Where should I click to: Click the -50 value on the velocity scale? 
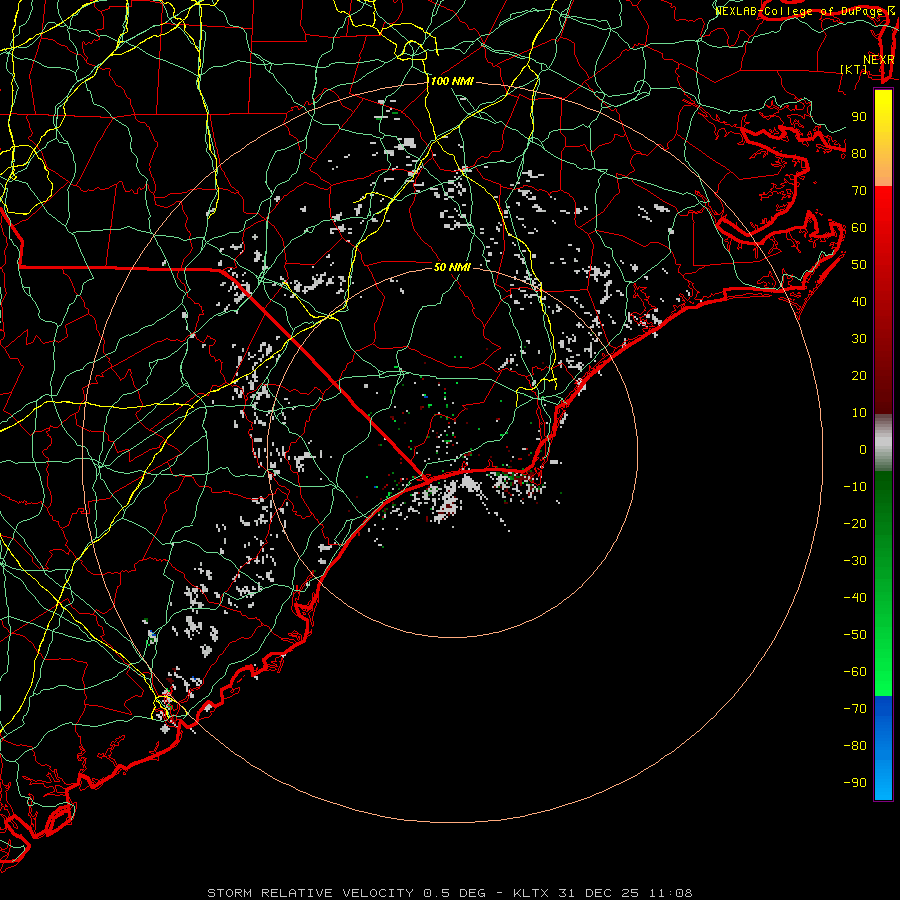(855, 635)
